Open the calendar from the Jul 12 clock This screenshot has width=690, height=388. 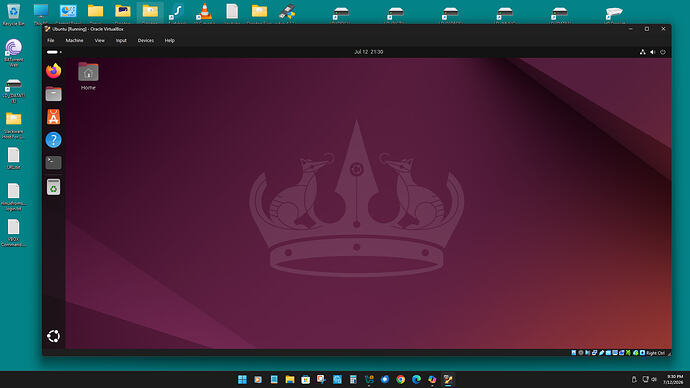[x=368, y=52]
